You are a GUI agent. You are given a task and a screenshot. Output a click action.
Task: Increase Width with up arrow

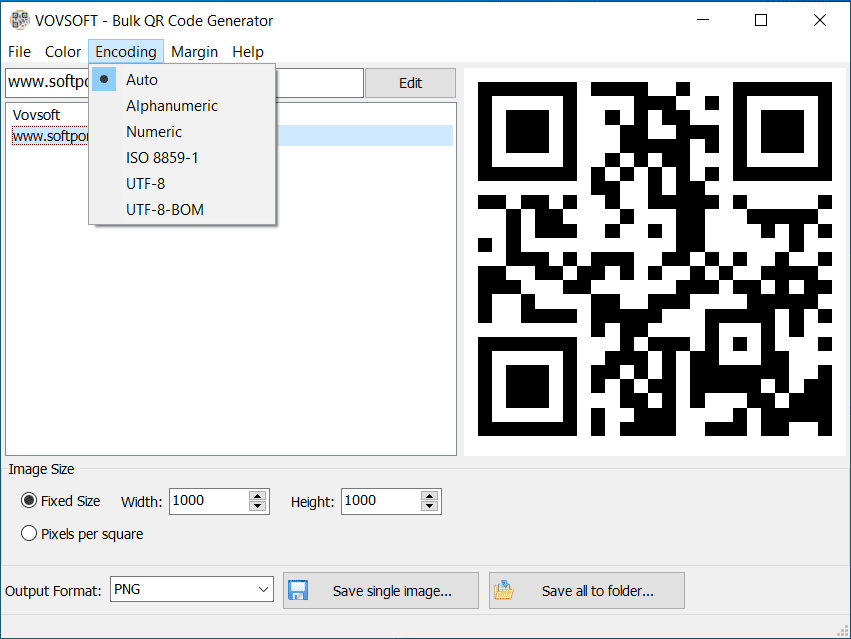tap(257, 496)
